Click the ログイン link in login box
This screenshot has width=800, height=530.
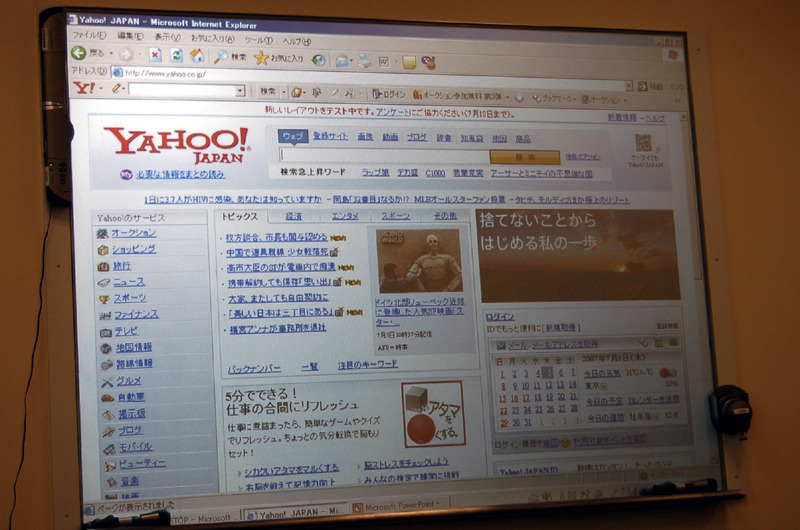(x=499, y=317)
